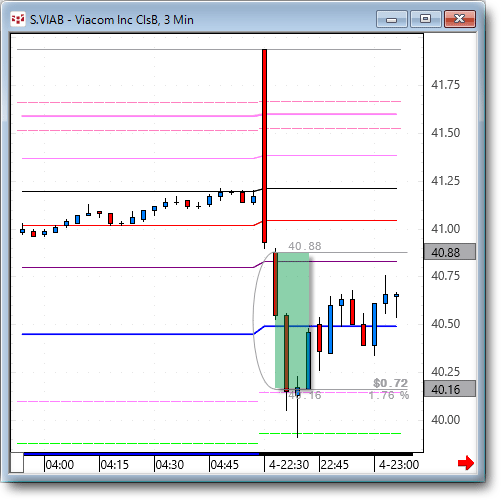The width and height of the screenshot is (503, 500).
Task: Click the chart application icon in title bar
Action: coord(18,20)
